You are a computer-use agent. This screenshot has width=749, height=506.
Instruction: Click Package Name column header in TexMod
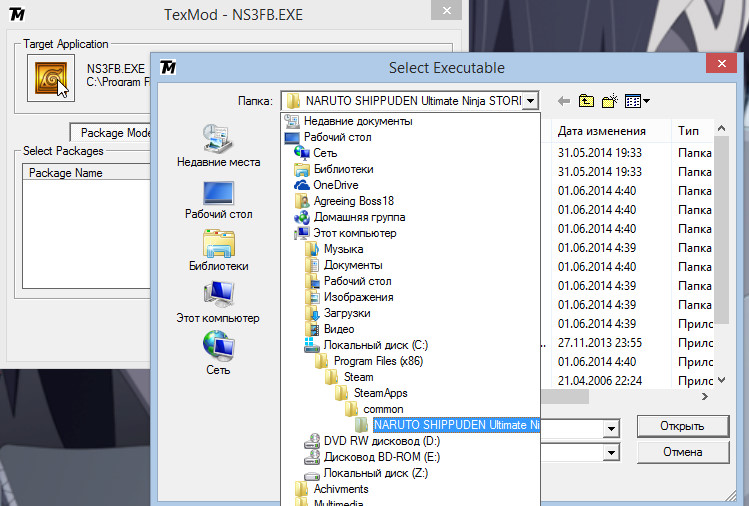86,172
